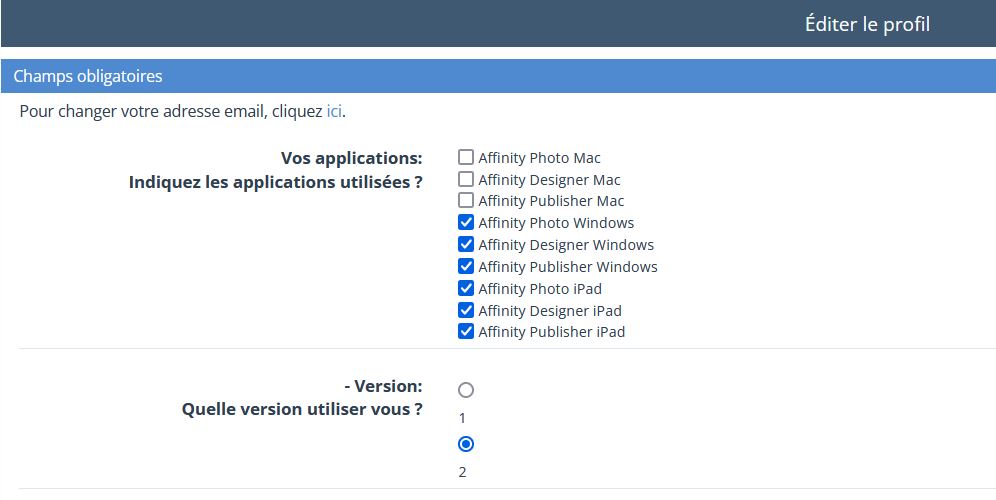Viewport: 996px width, 500px height.
Task: Click the 'Affinity Designer Windows' label text
Action: pos(566,245)
